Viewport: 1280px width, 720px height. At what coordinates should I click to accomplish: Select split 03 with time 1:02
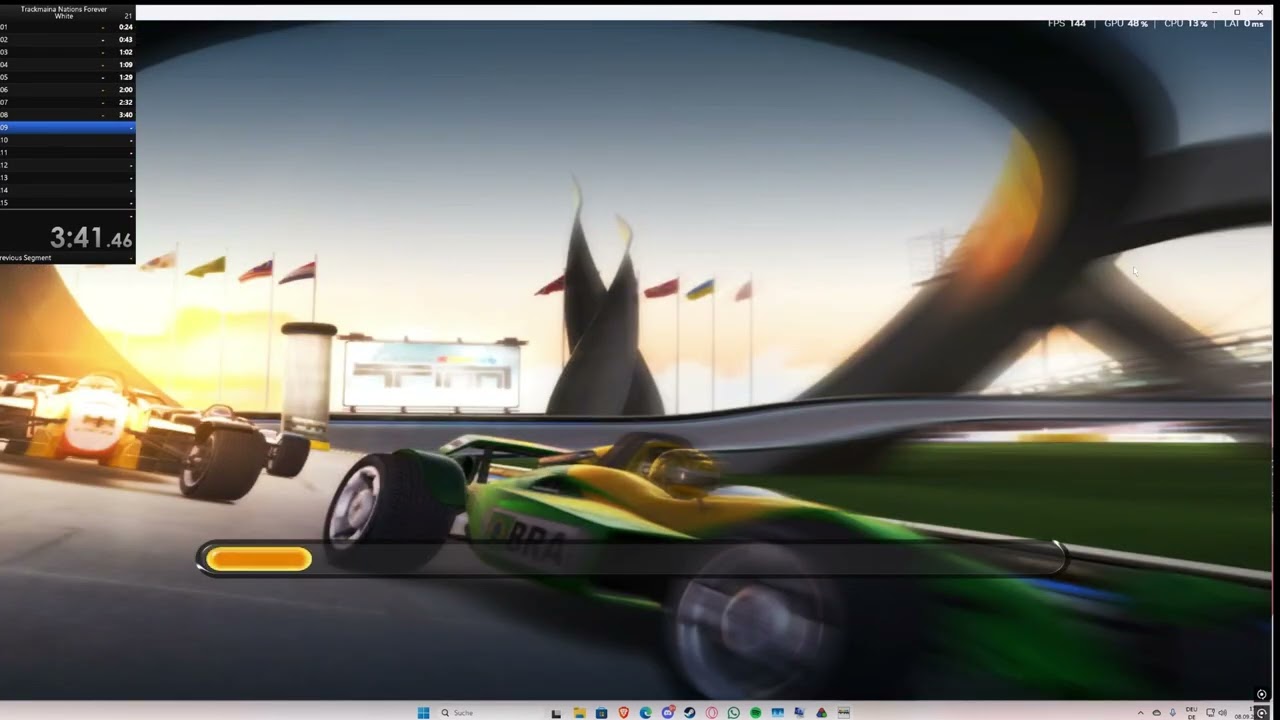(x=67, y=52)
